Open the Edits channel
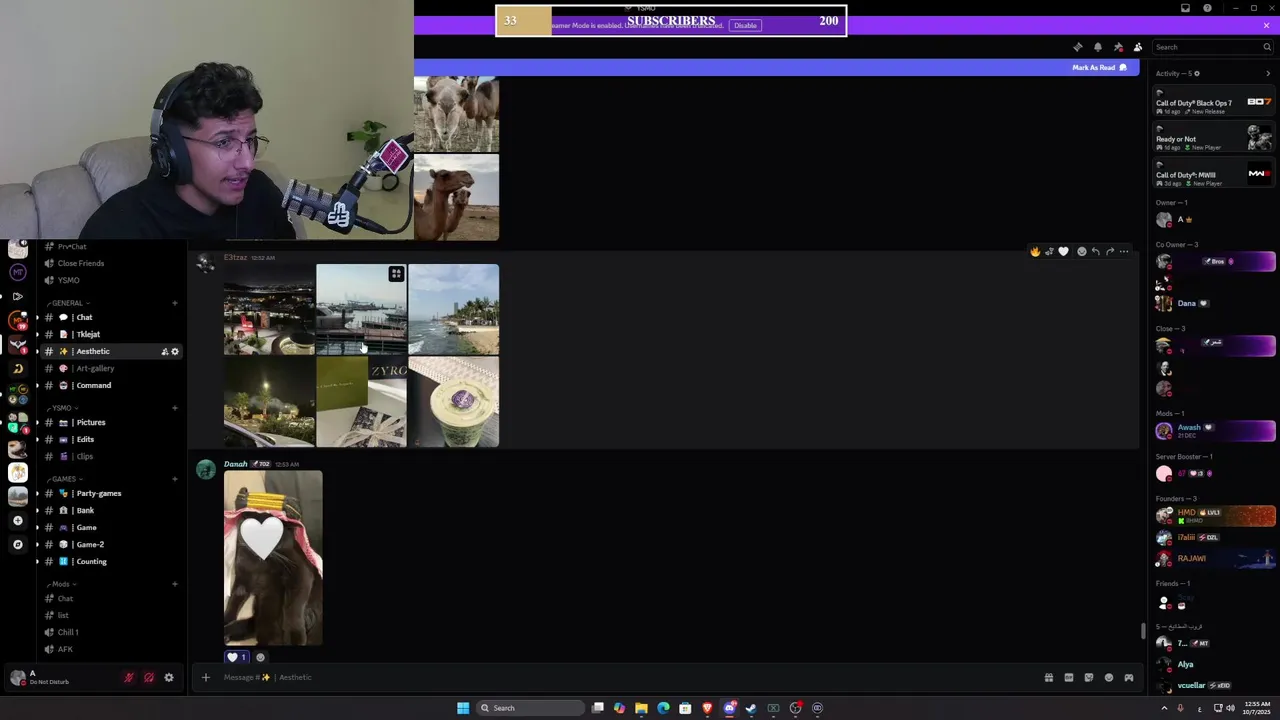This screenshot has width=1280, height=720. [110, 439]
